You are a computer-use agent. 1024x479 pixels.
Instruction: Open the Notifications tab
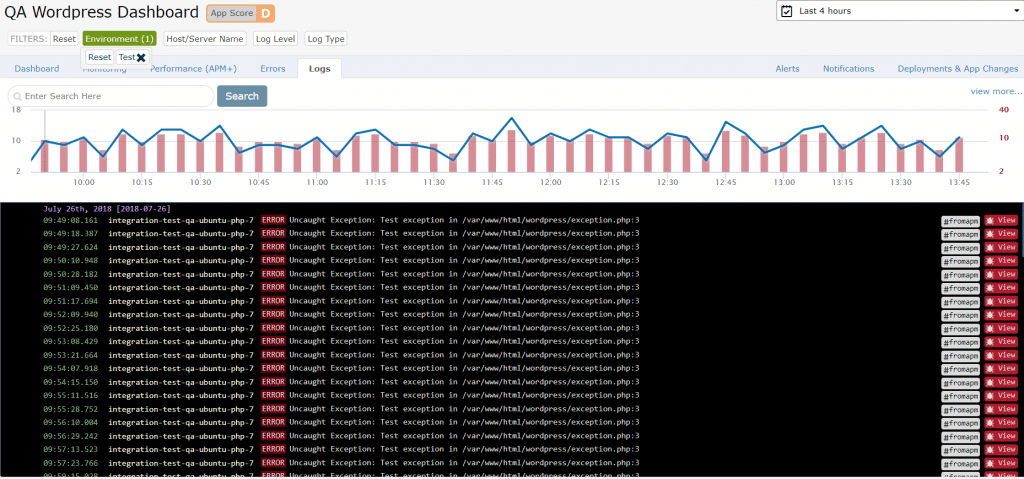click(x=848, y=69)
